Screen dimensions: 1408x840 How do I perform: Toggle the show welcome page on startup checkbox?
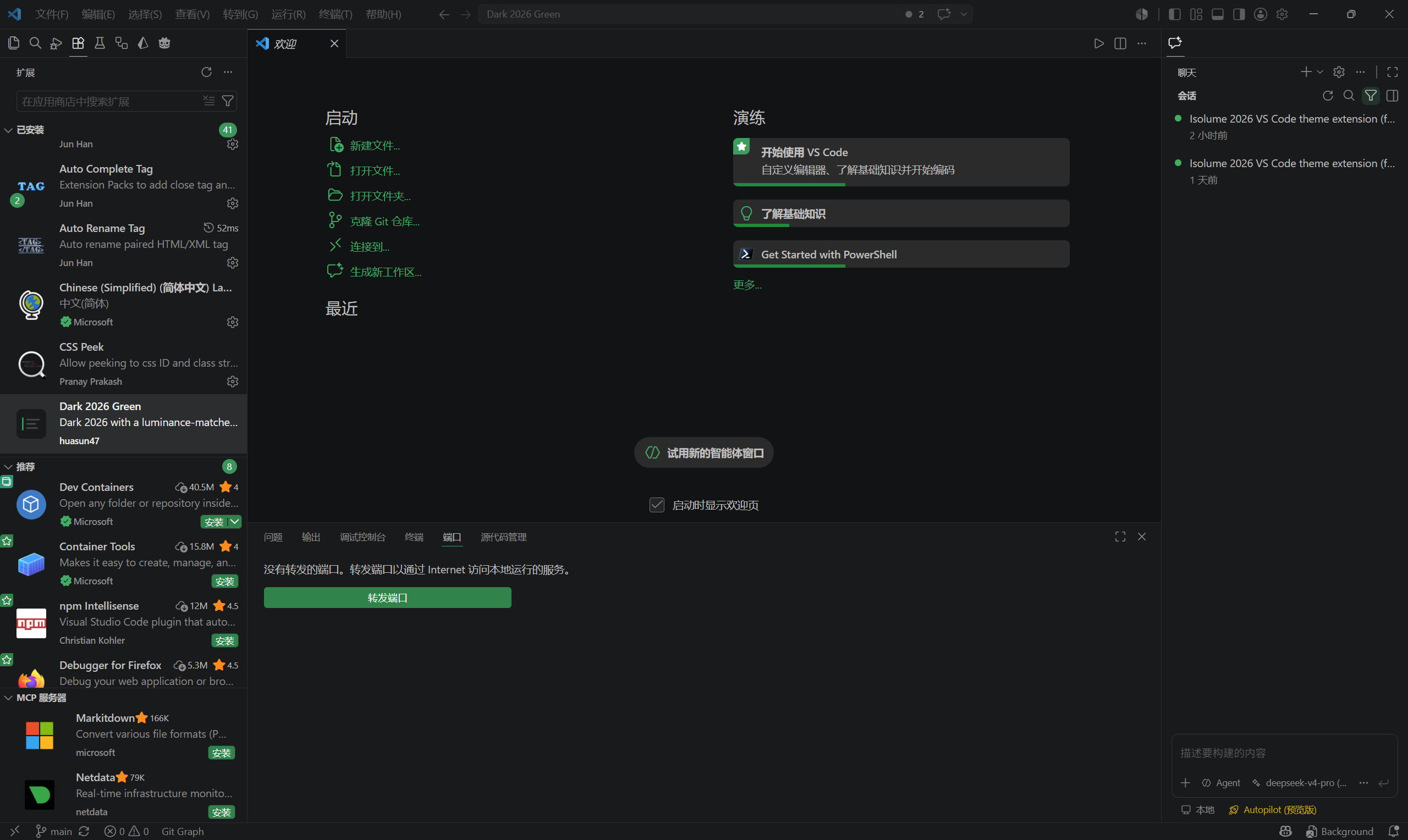(657, 505)
